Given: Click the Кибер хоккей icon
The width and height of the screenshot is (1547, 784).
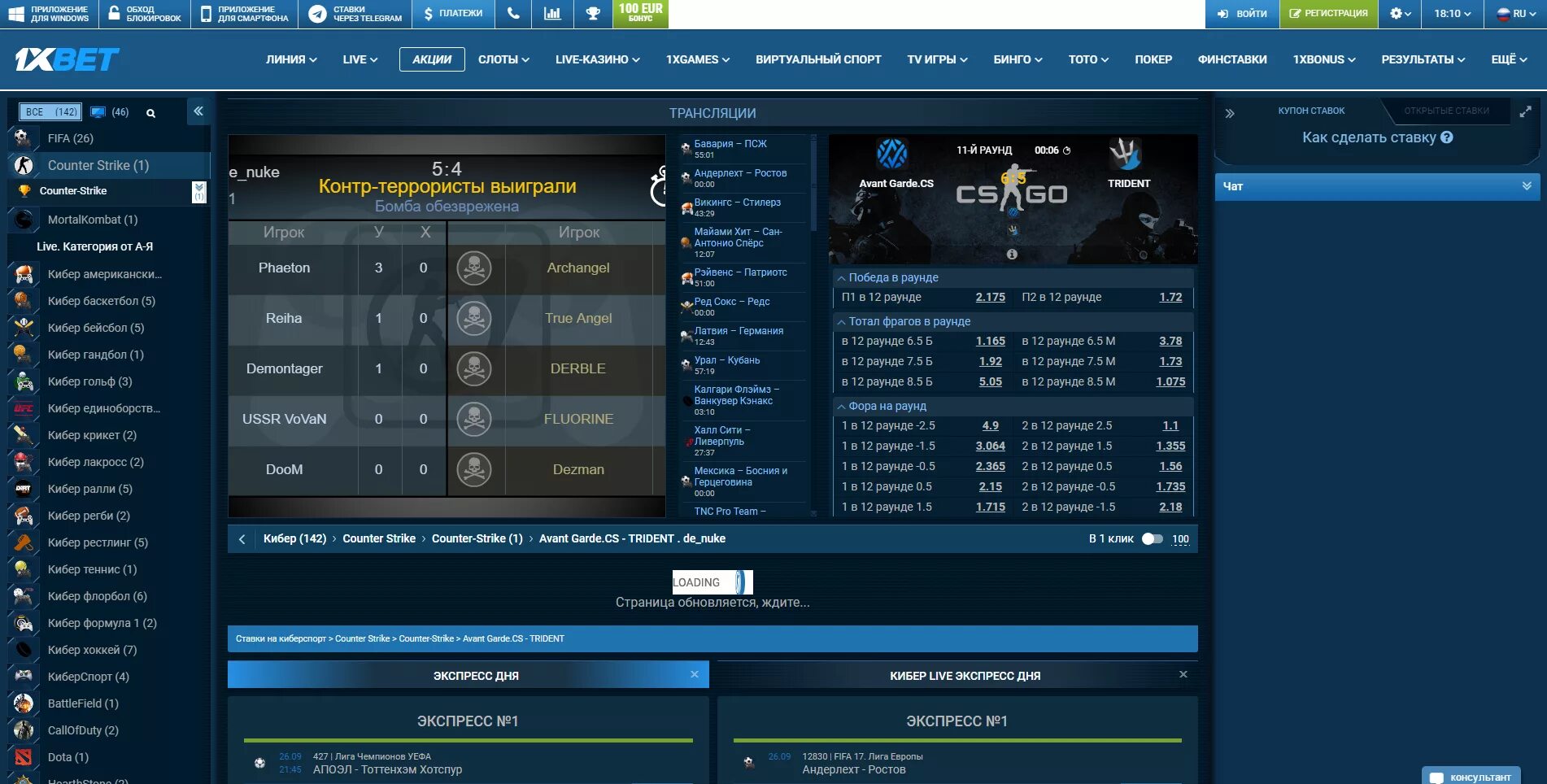Looking at the screenshot, I should [24, 650].
